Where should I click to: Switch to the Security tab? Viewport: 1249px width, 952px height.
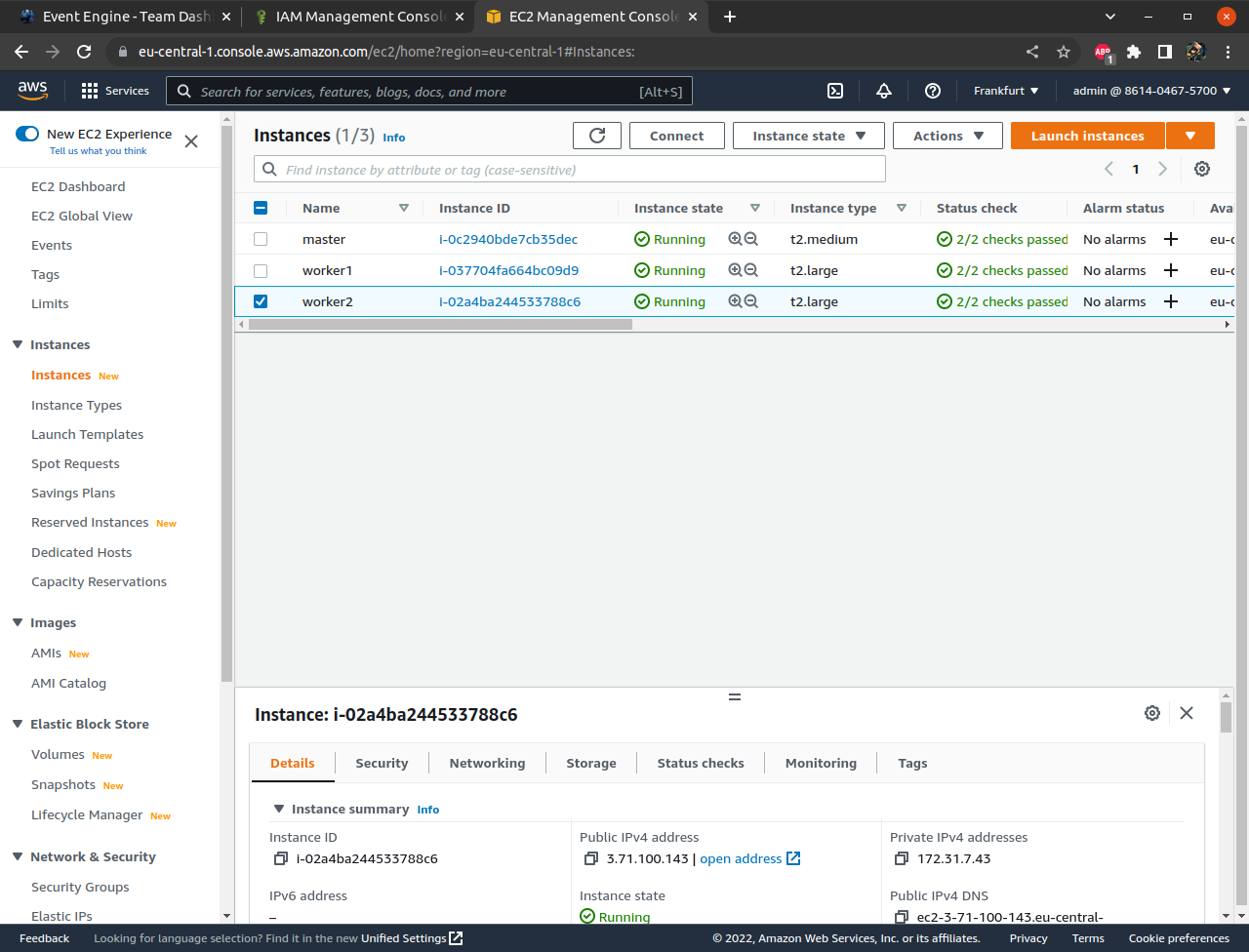(382, 763)
